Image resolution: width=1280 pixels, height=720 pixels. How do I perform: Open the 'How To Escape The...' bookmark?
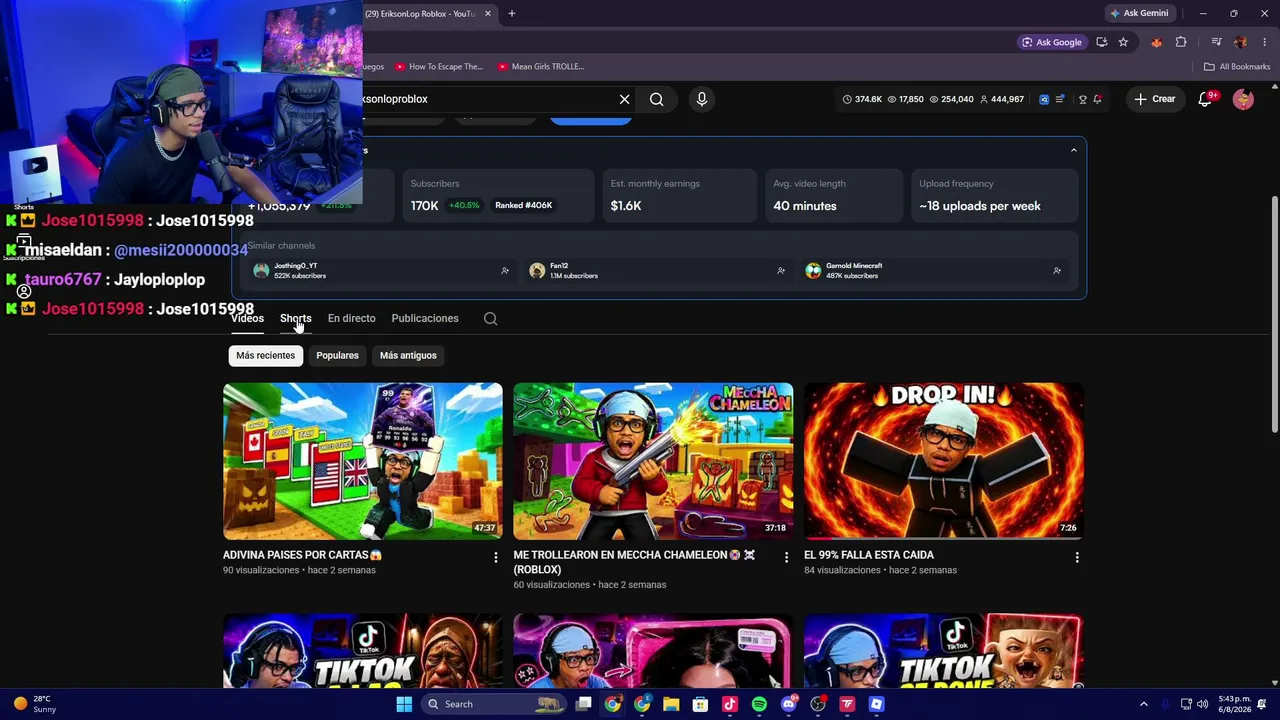[439, 67]
